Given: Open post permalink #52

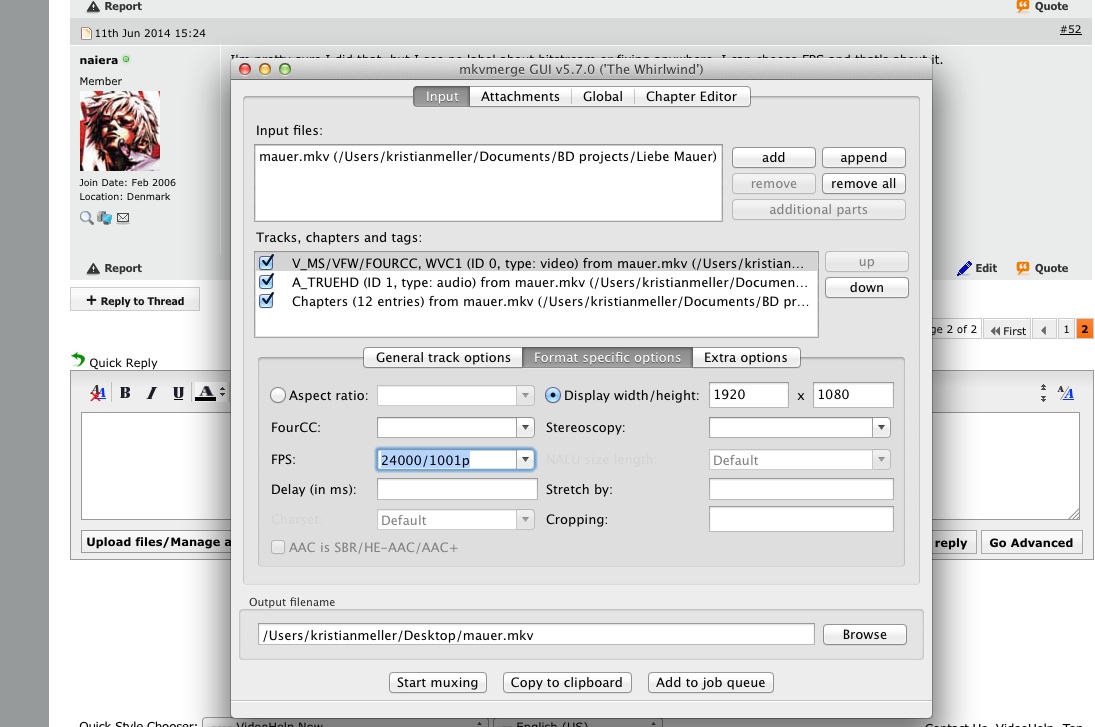Looking at the screenshot, I should [x=1071, y=29].
